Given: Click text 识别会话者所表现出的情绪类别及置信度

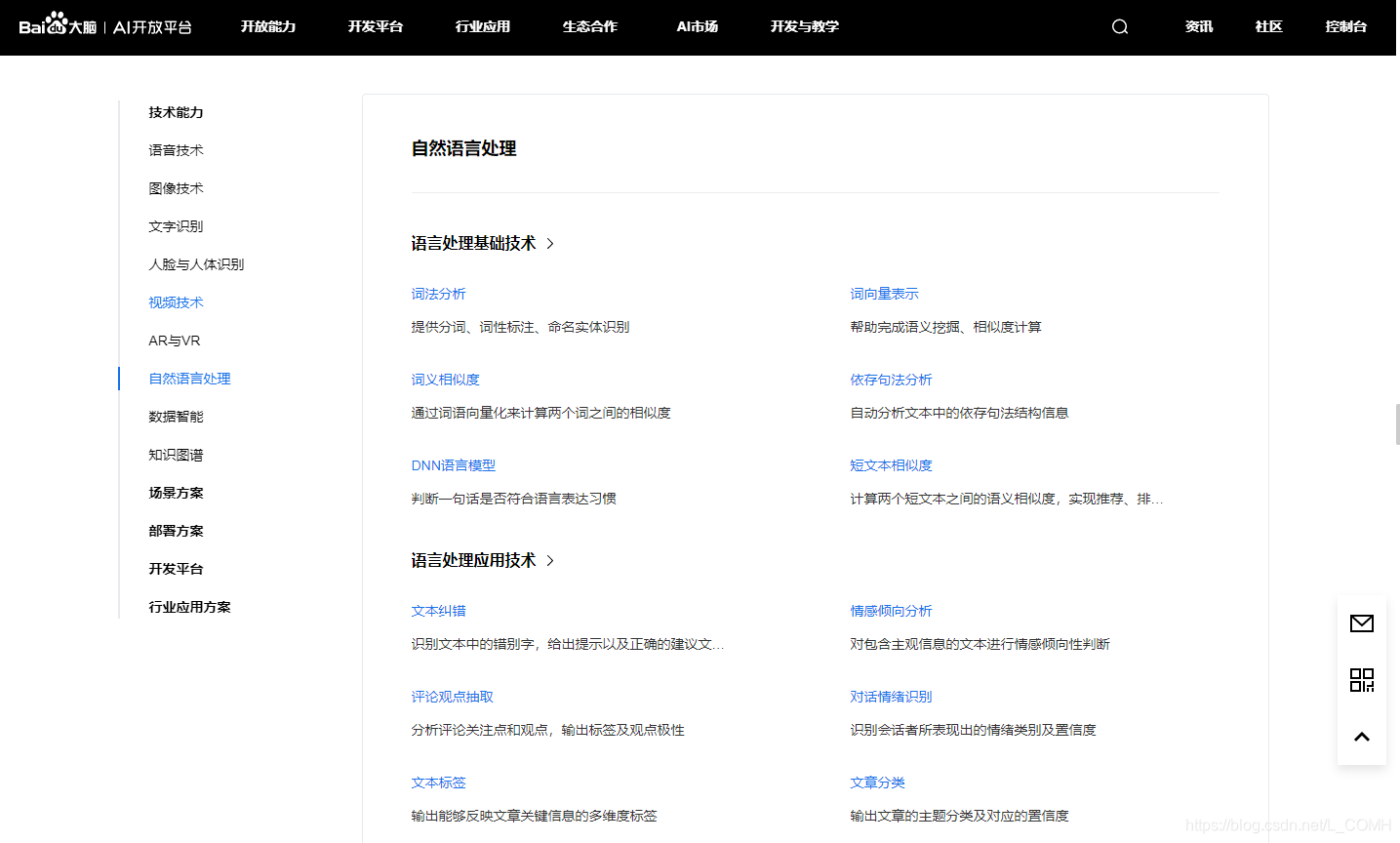Looking at the screenshot, I should click(974, 730).
